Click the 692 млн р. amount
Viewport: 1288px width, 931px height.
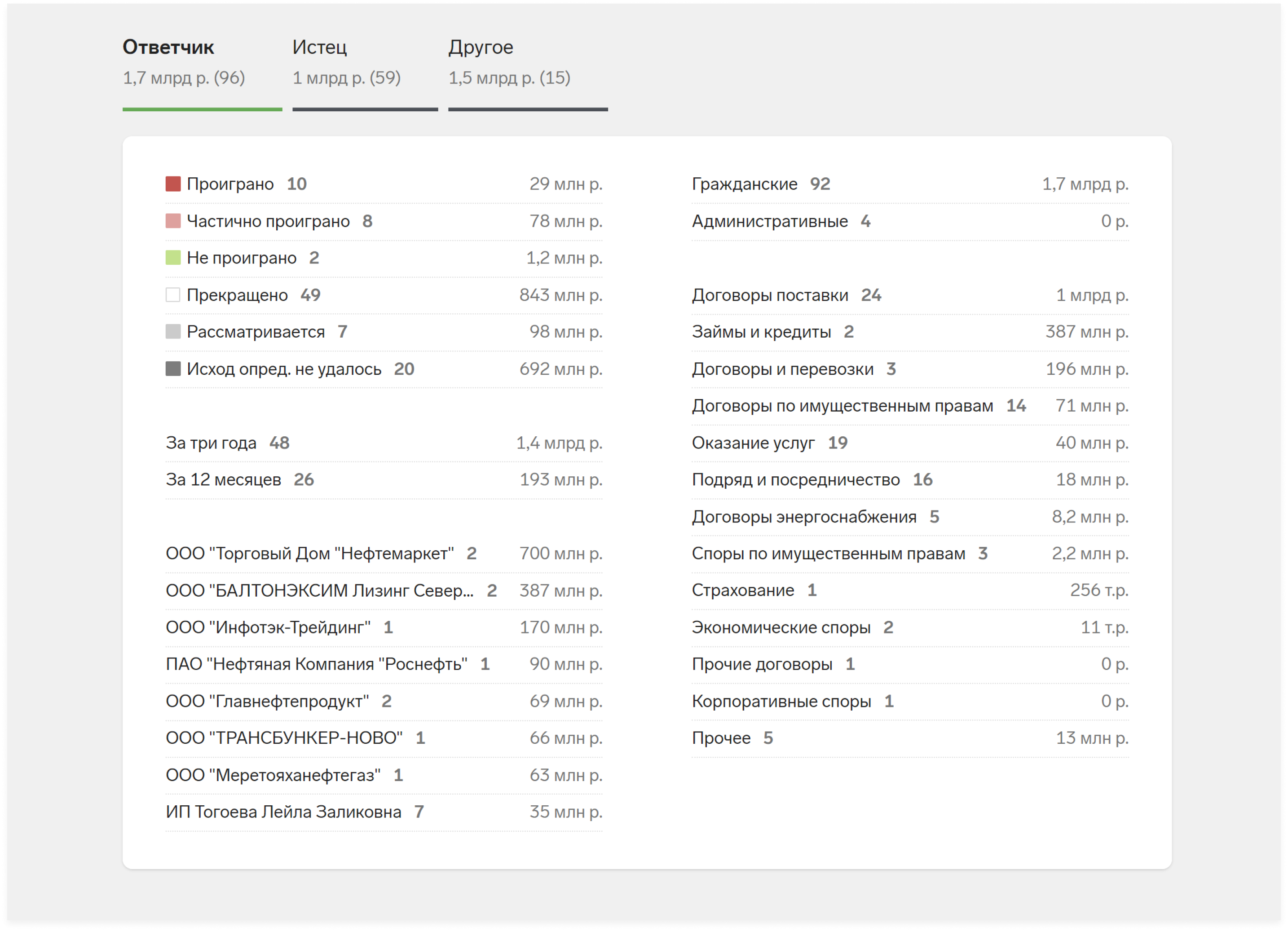560,369
